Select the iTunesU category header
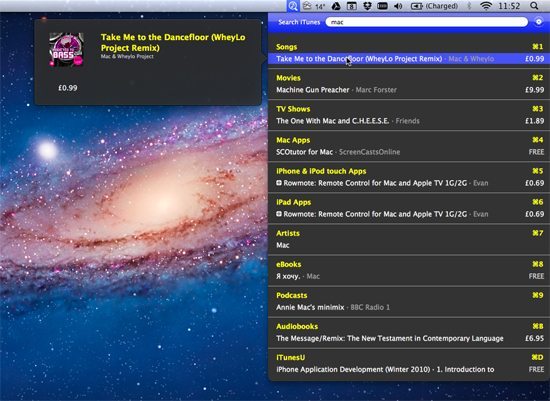This screenshot has width=550, height=401. pos(290,357)
